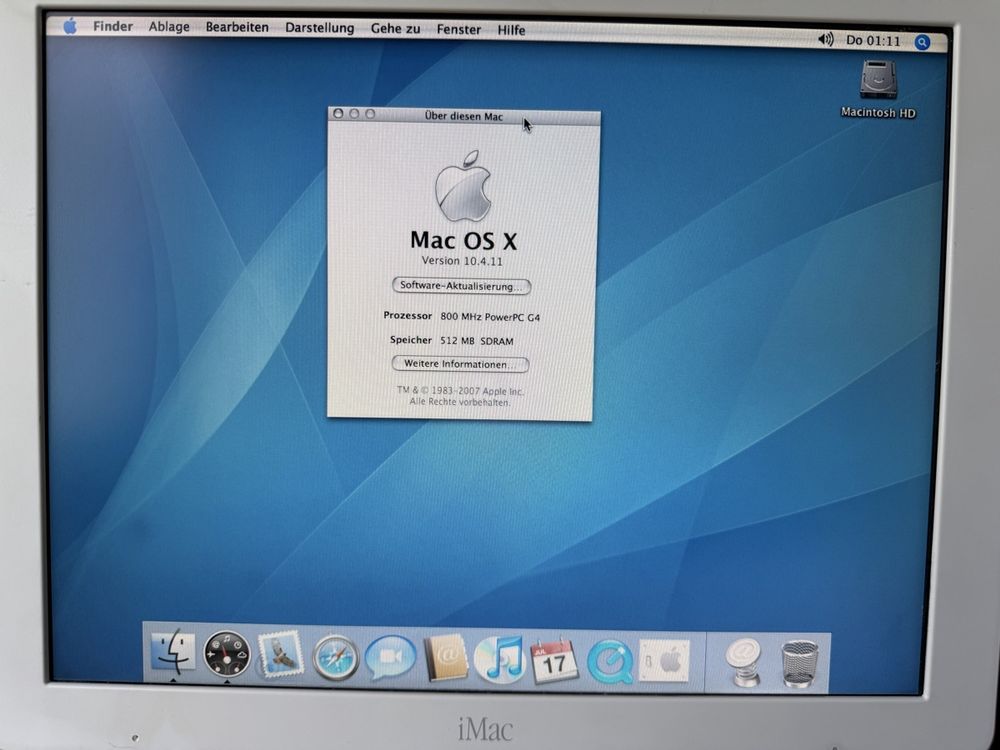Click the Alle Rechte vorbehalten text
Image resolution: width=1000 pixels, height=750 pixels.
click(x=460, y=402)
